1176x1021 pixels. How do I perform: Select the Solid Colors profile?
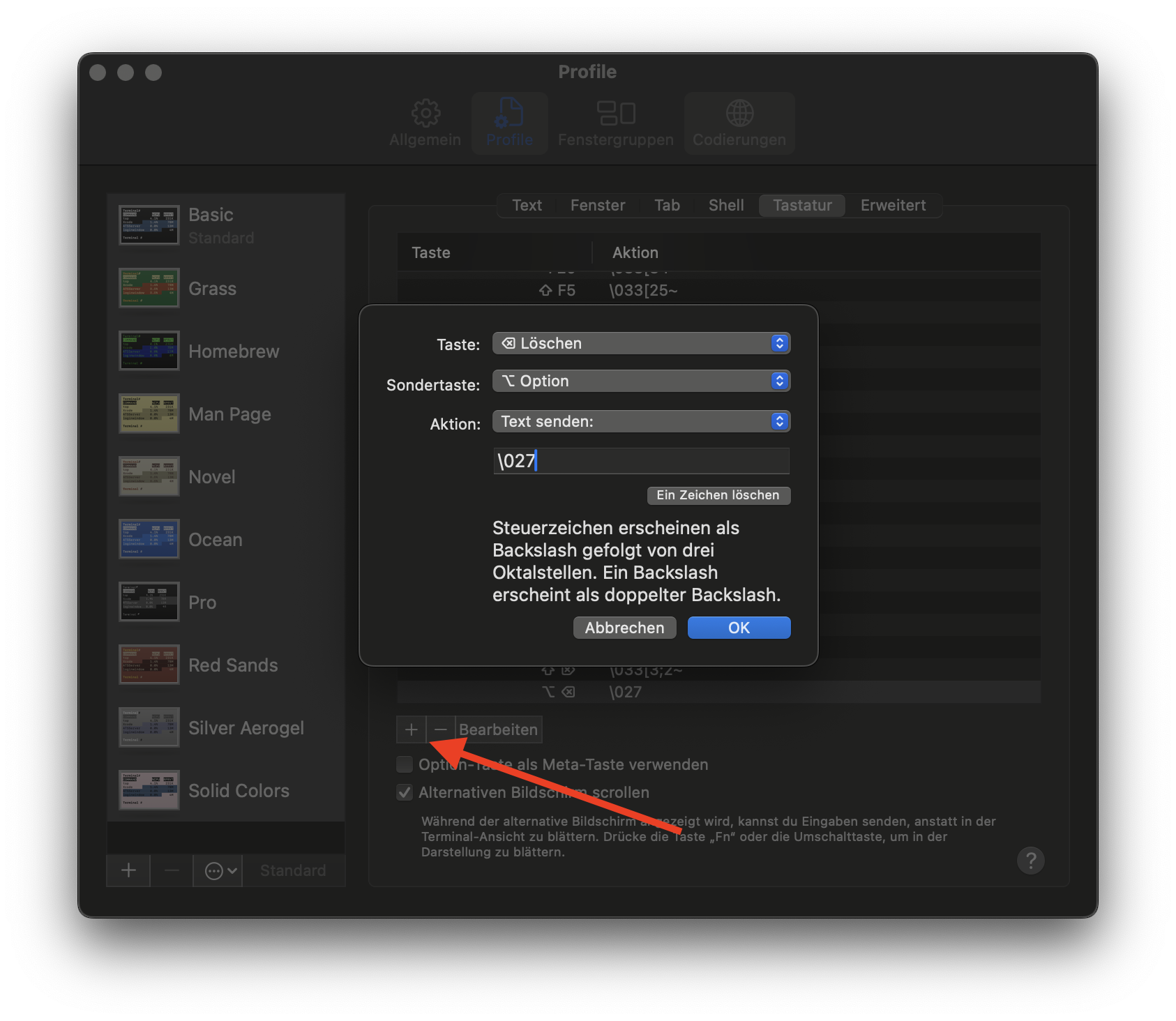click(226, 790)
